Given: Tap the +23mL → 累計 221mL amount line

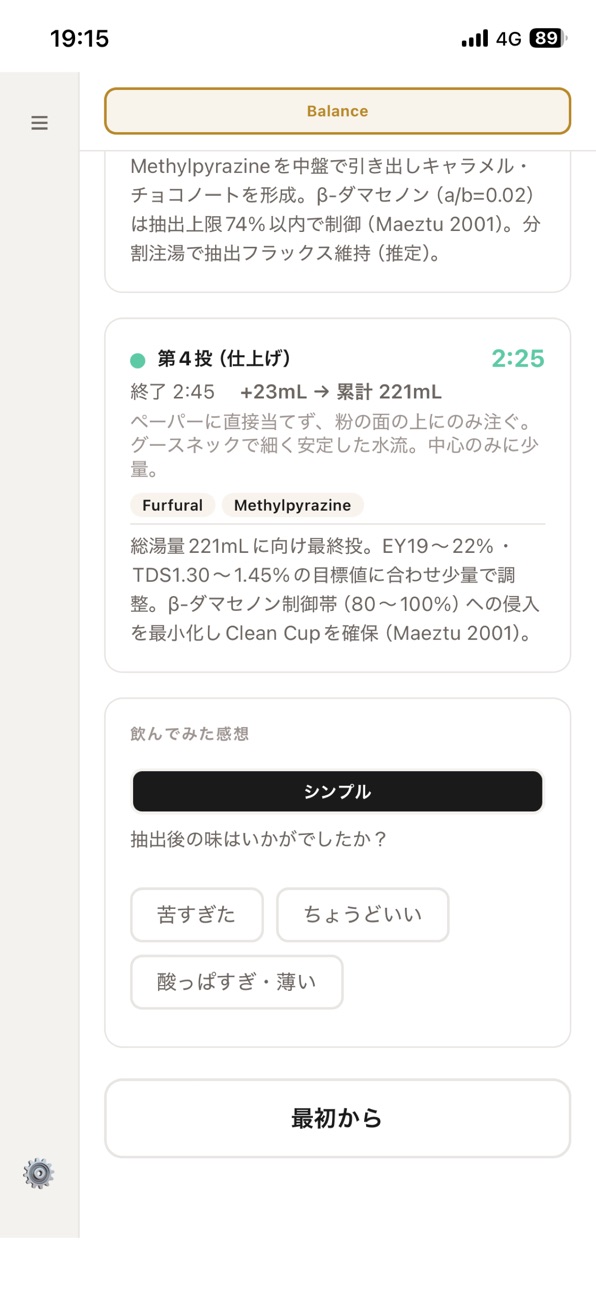Looking at the screenshot, I should [341, 392].
